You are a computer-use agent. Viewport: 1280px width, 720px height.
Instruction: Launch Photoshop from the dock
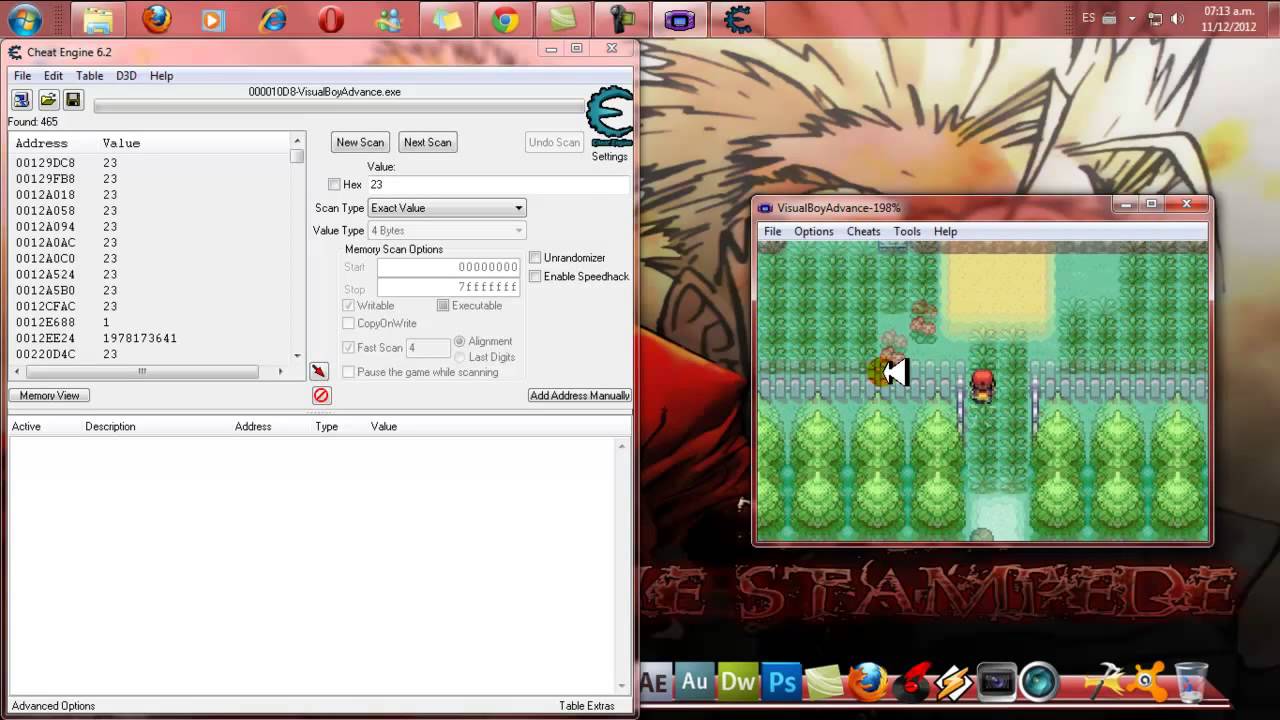[x=783, y=683]
